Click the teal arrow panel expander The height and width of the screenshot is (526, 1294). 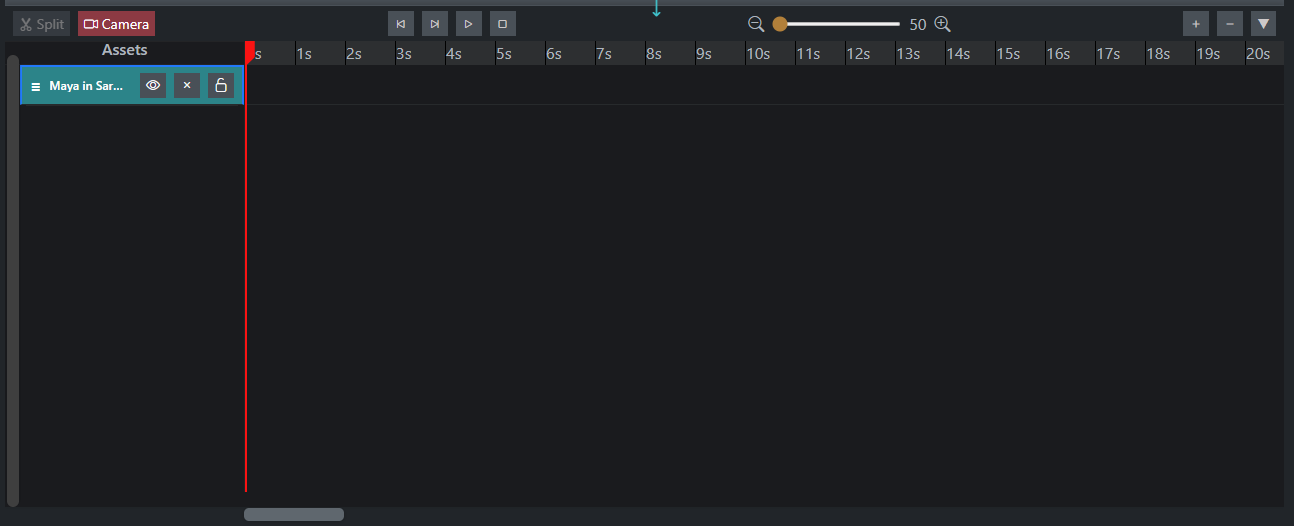[657, 9]
